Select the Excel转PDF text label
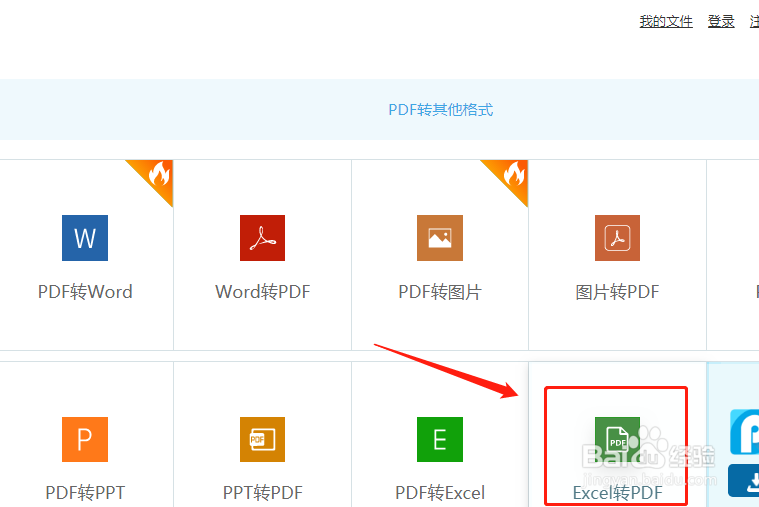This screenshot has height=507, width=759. coord(617,493)
